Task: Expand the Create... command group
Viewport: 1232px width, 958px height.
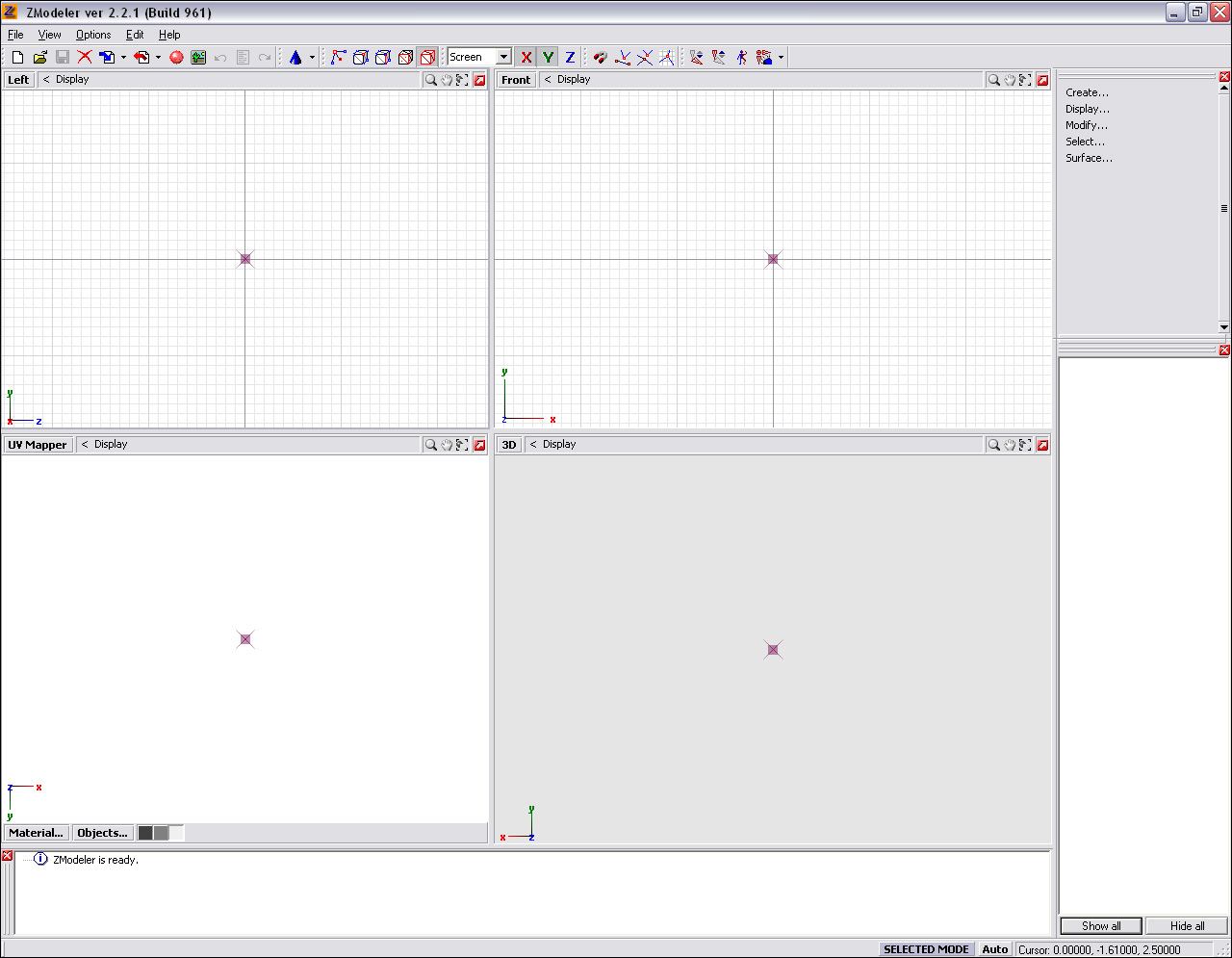Action: pyautogui.click(x=1087, y=92)
